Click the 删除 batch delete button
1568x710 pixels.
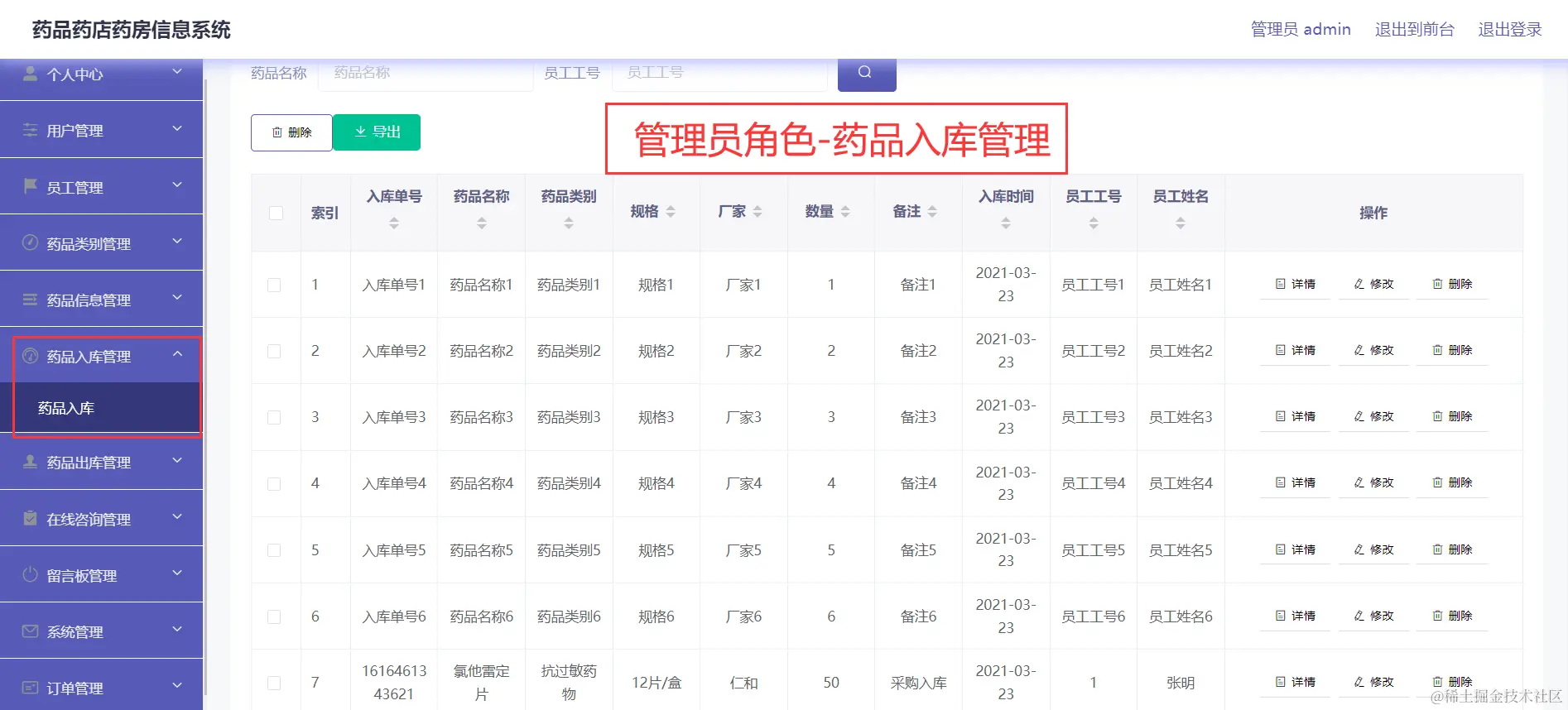(291, 132)
